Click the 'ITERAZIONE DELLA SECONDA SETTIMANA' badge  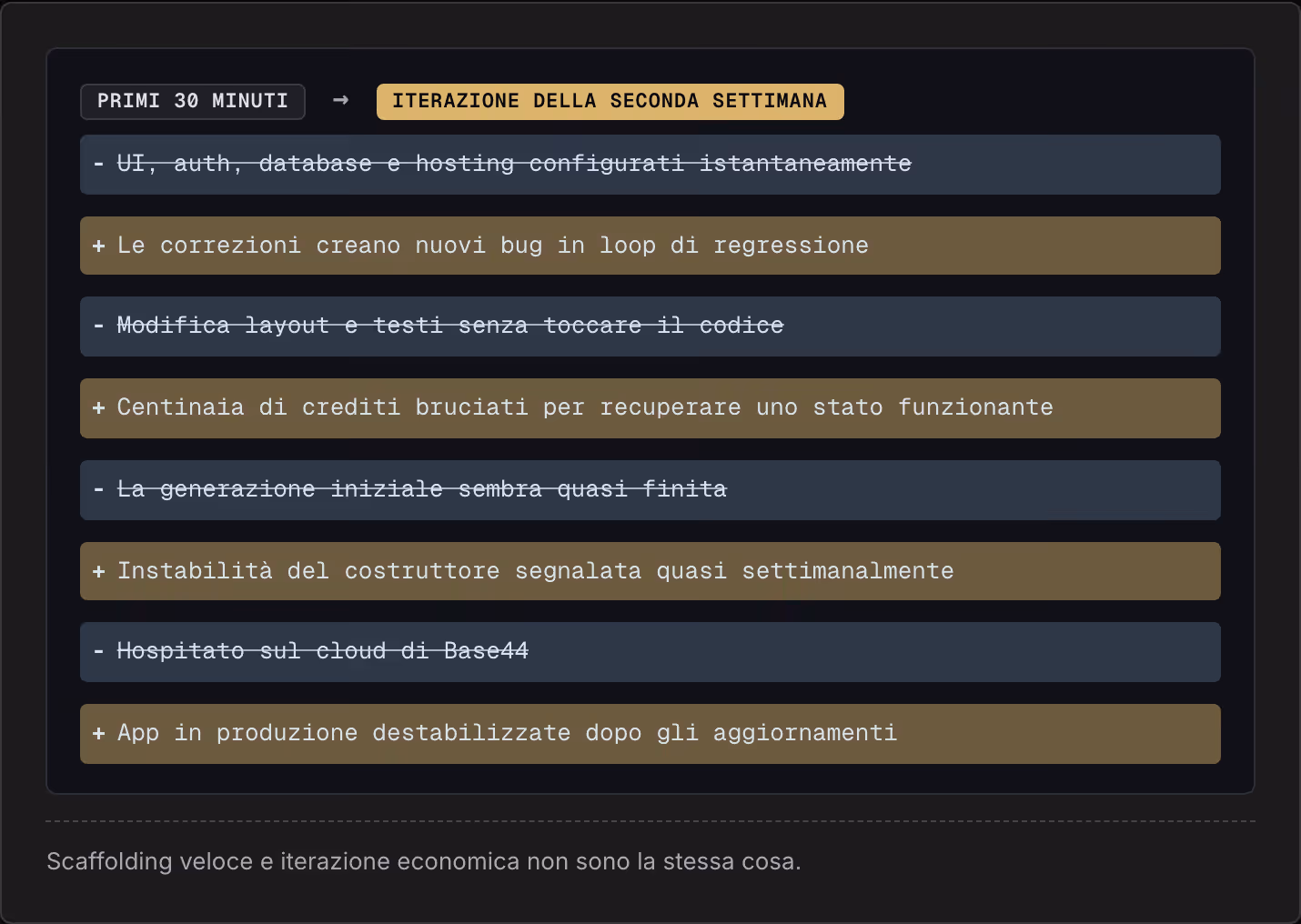click(610, 101)
